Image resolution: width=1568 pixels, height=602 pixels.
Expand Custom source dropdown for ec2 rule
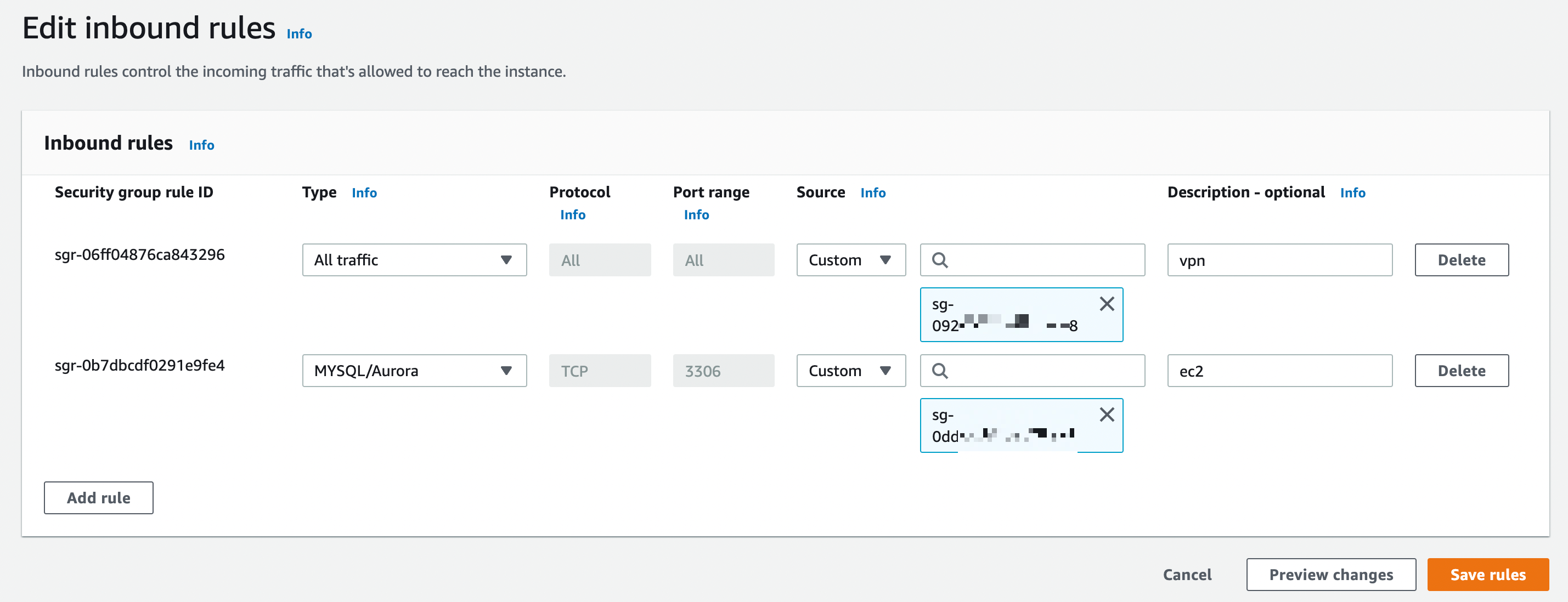pos(850,371)
